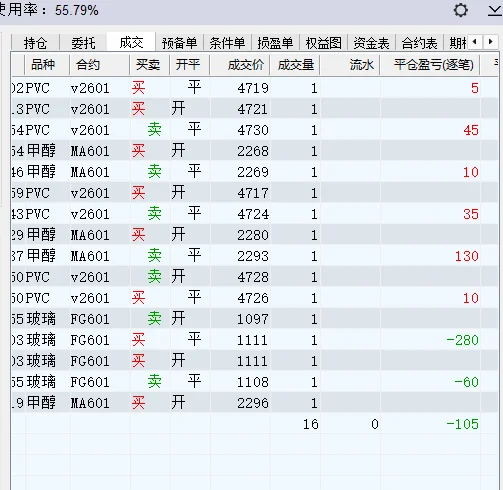Select the 成交 tab
The image size is (503, 490).
tap(131, 42)
